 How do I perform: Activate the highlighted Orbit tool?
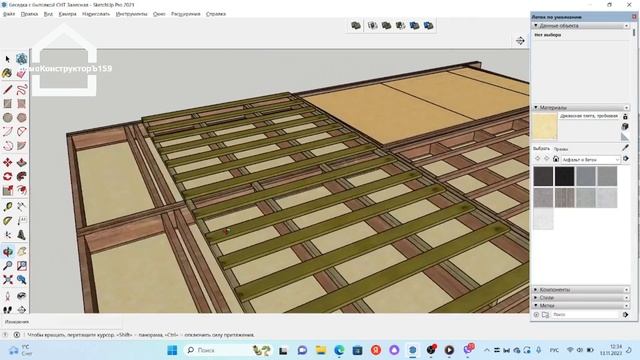[x=7, y=251]
